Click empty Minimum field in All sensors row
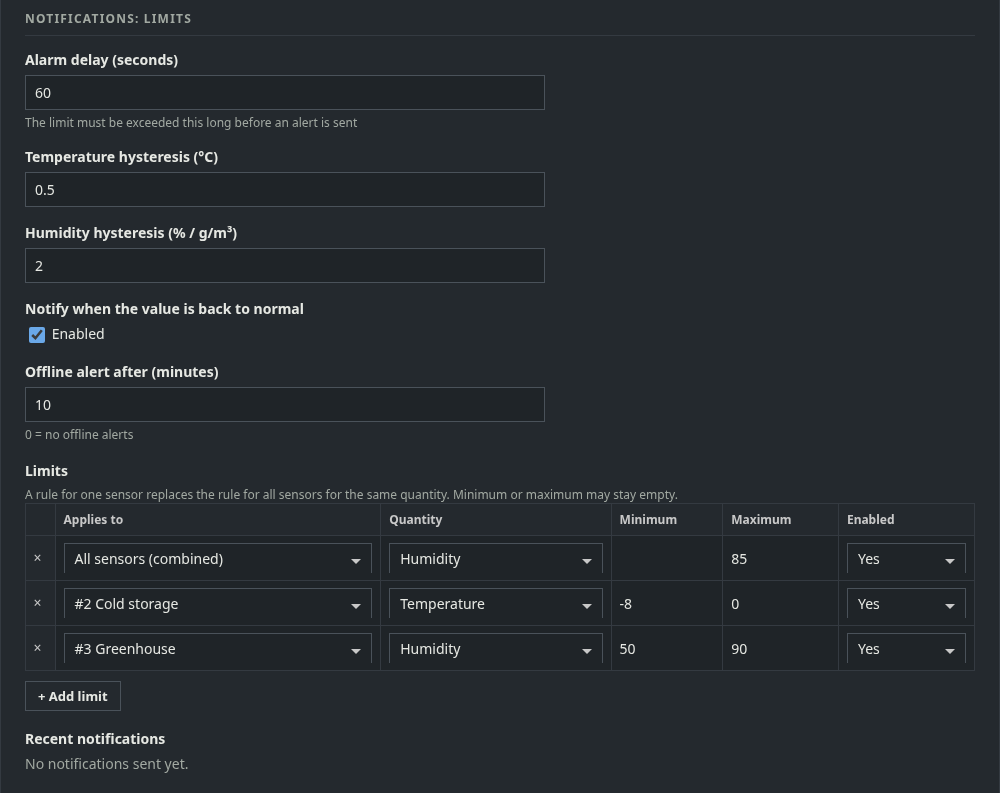 (666, 559)
